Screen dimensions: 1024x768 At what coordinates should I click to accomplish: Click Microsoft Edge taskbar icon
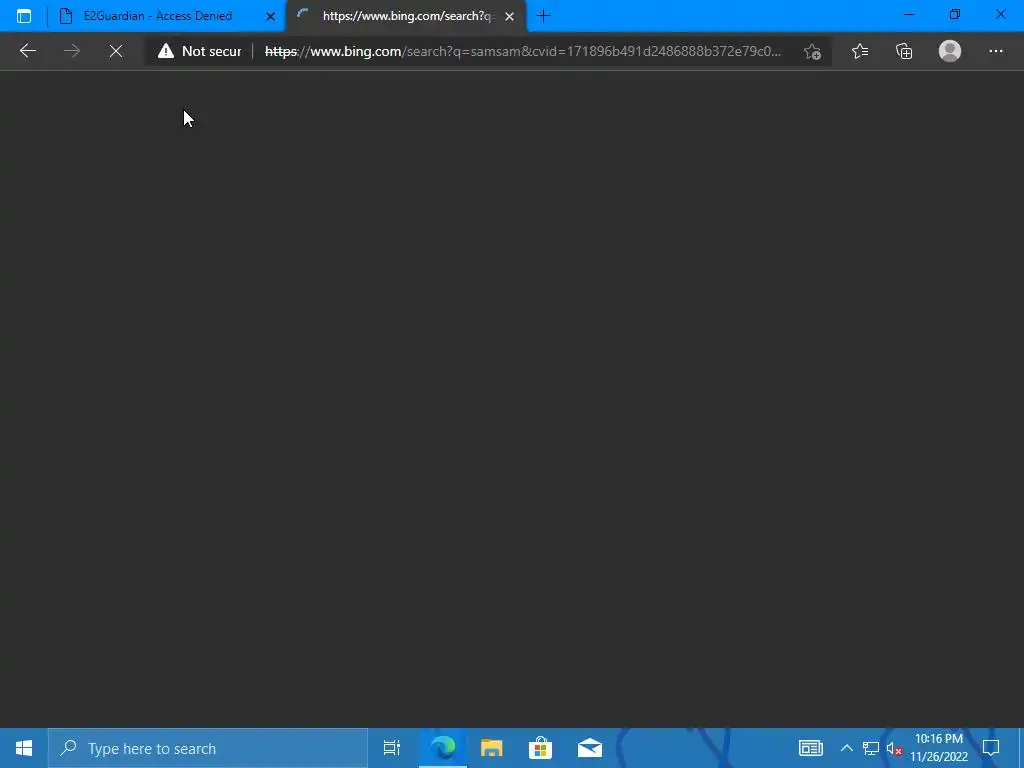point(443,748)
